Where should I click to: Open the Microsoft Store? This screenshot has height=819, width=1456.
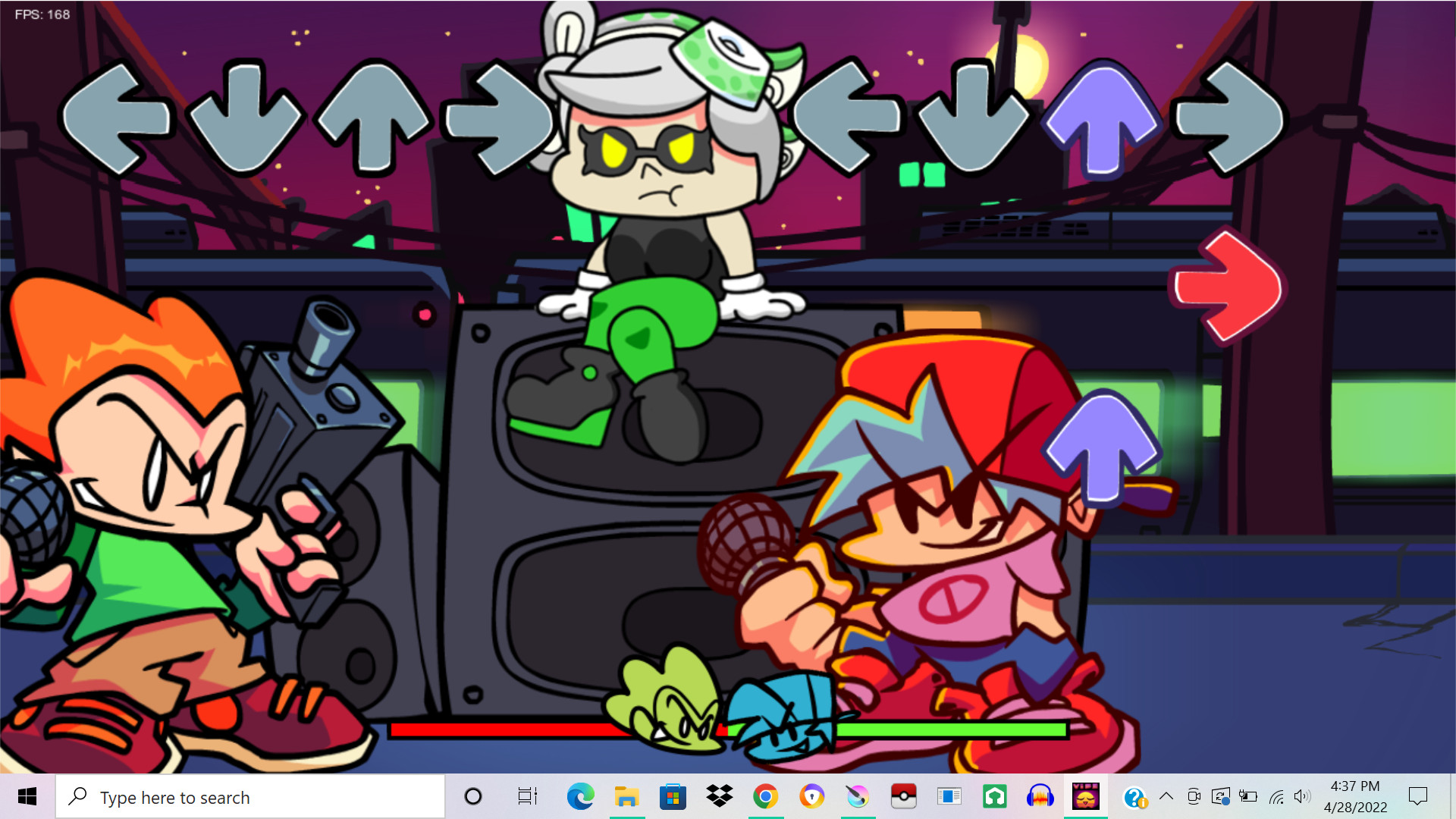[x=673, y=797]
